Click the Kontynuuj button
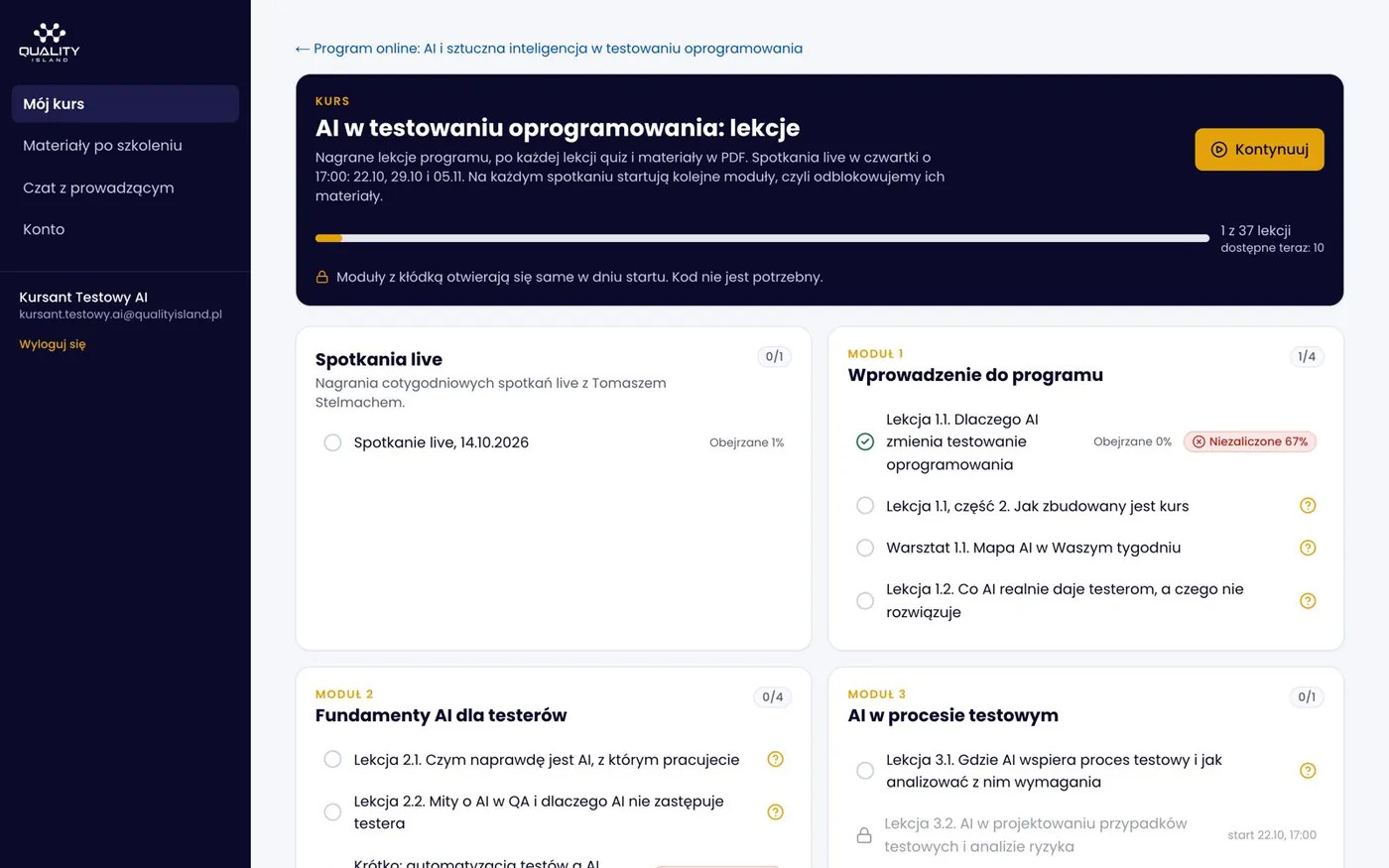Image resolution: width=1389 pixels, height=868 pixels. click(x=1259, y=149)
